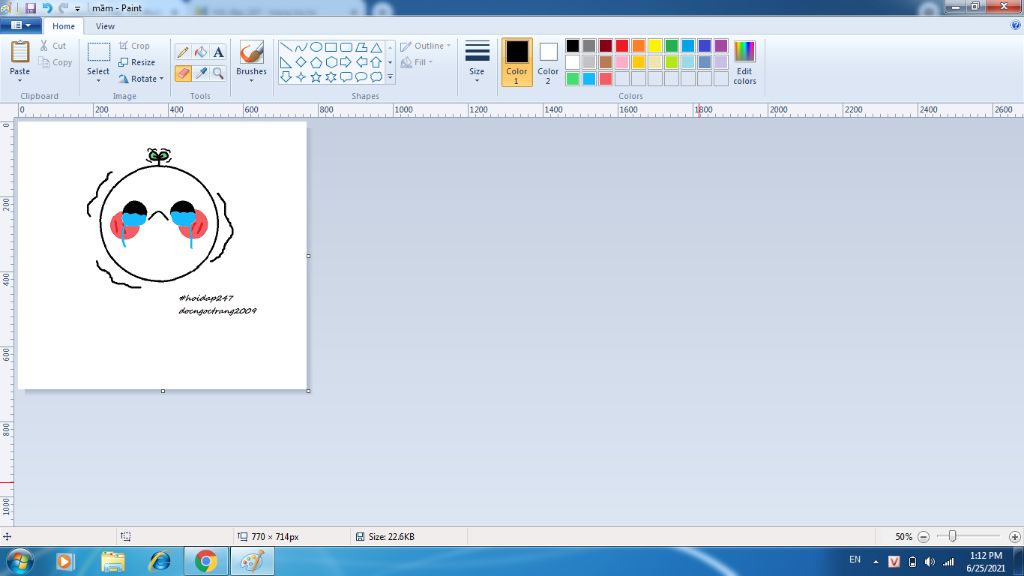
Task: Choose the Rectangle shape
Action: pos(331,48)
